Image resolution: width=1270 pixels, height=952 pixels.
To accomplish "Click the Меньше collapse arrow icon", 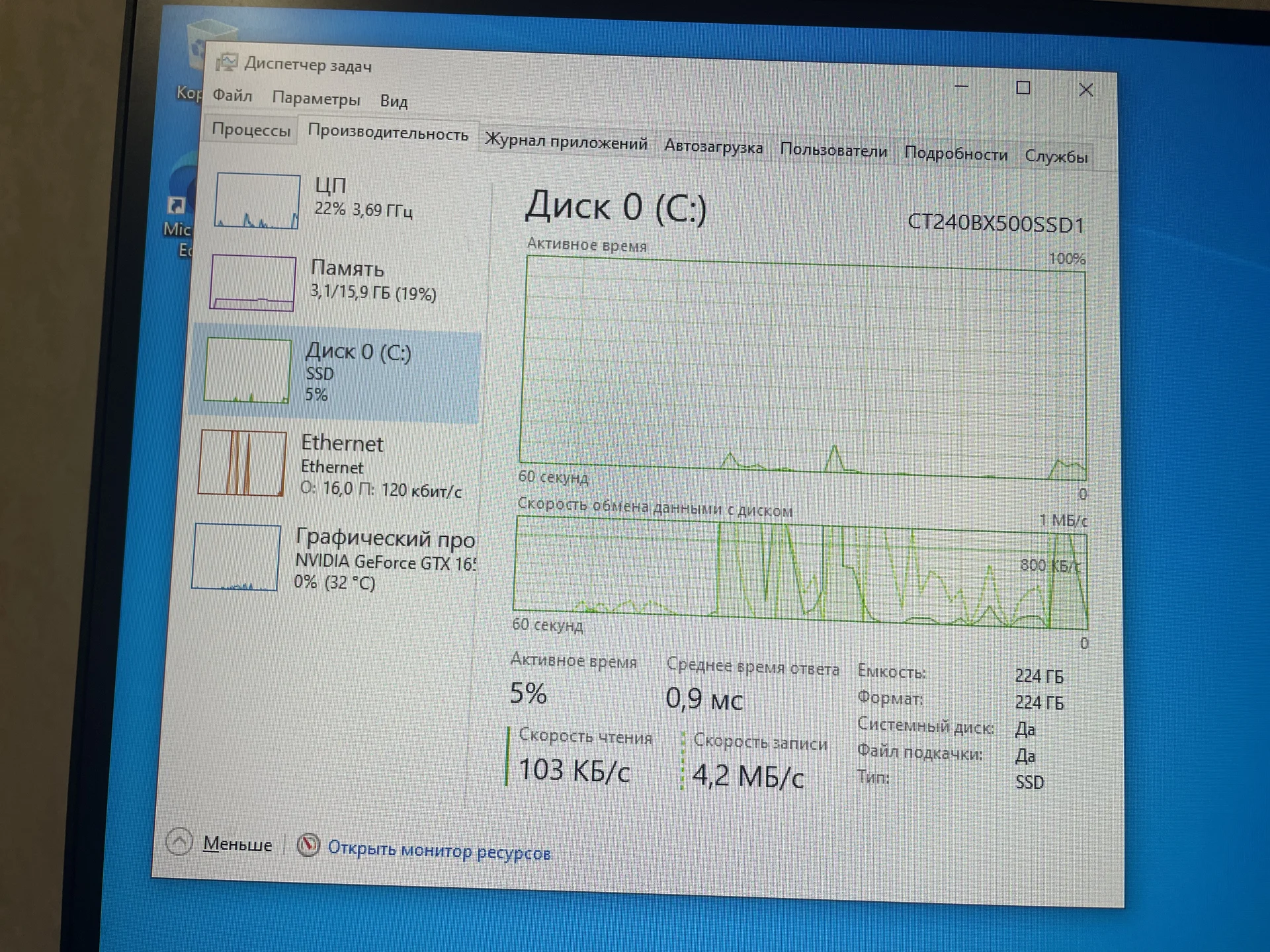I will point(179,842).
